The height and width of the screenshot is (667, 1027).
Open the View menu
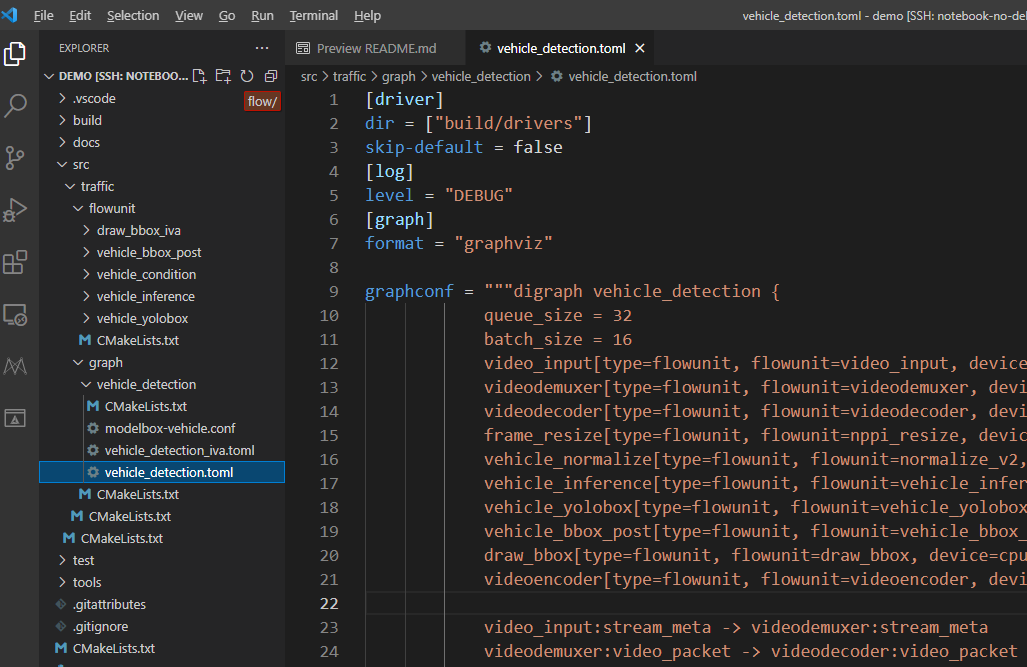[x=189, y=15]
